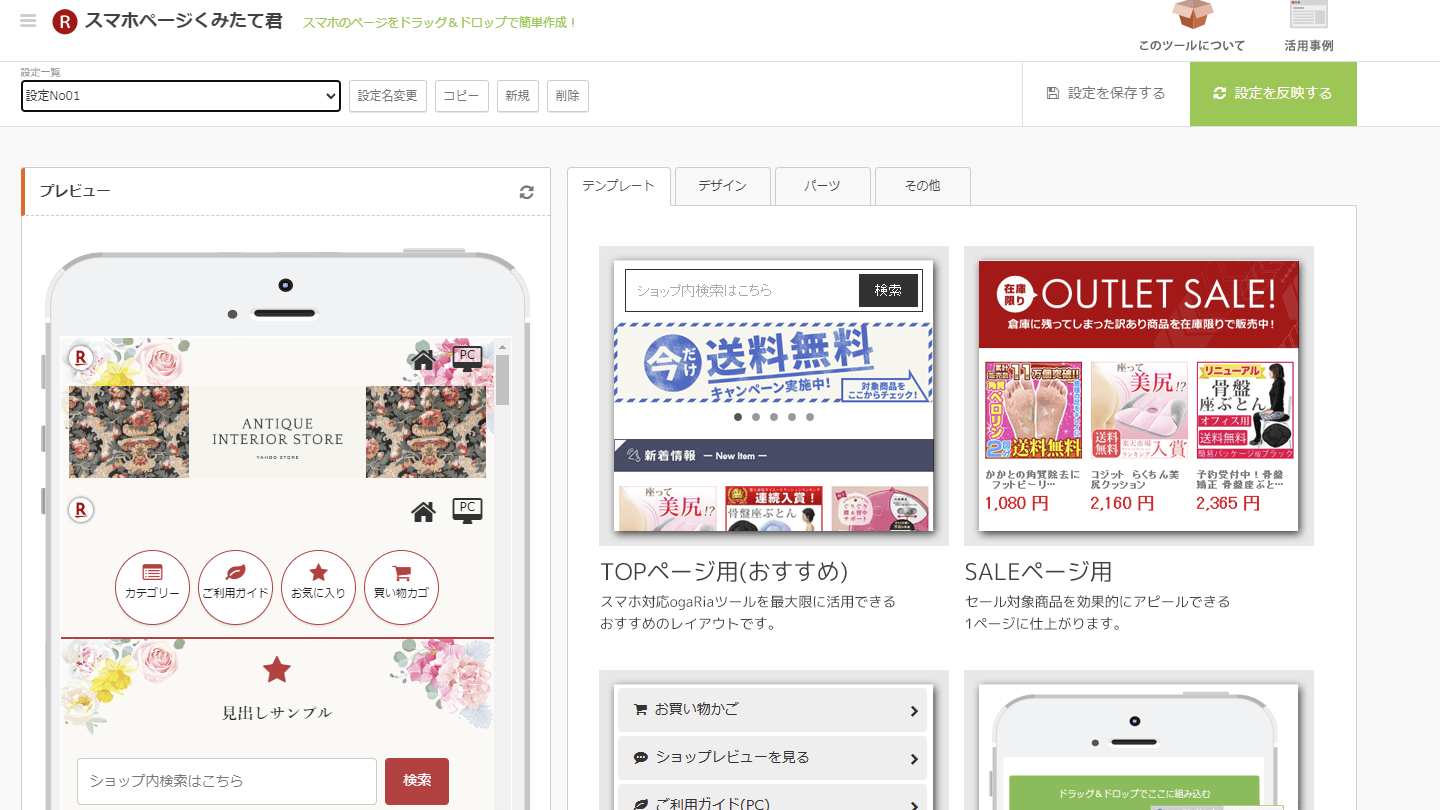1440x810 pixels.
Task: Open the hamburger menu icon
Action: (28, 21)
